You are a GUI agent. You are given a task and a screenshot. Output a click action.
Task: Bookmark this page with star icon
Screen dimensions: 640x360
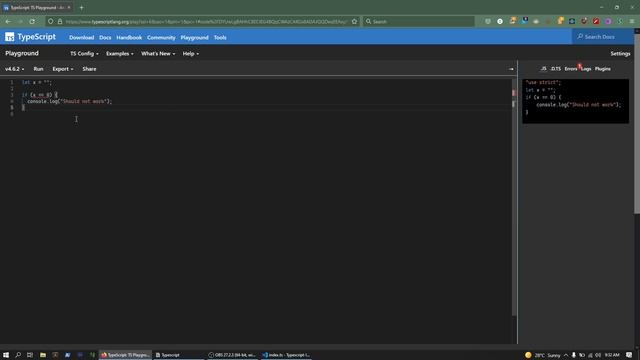(354, 21)
